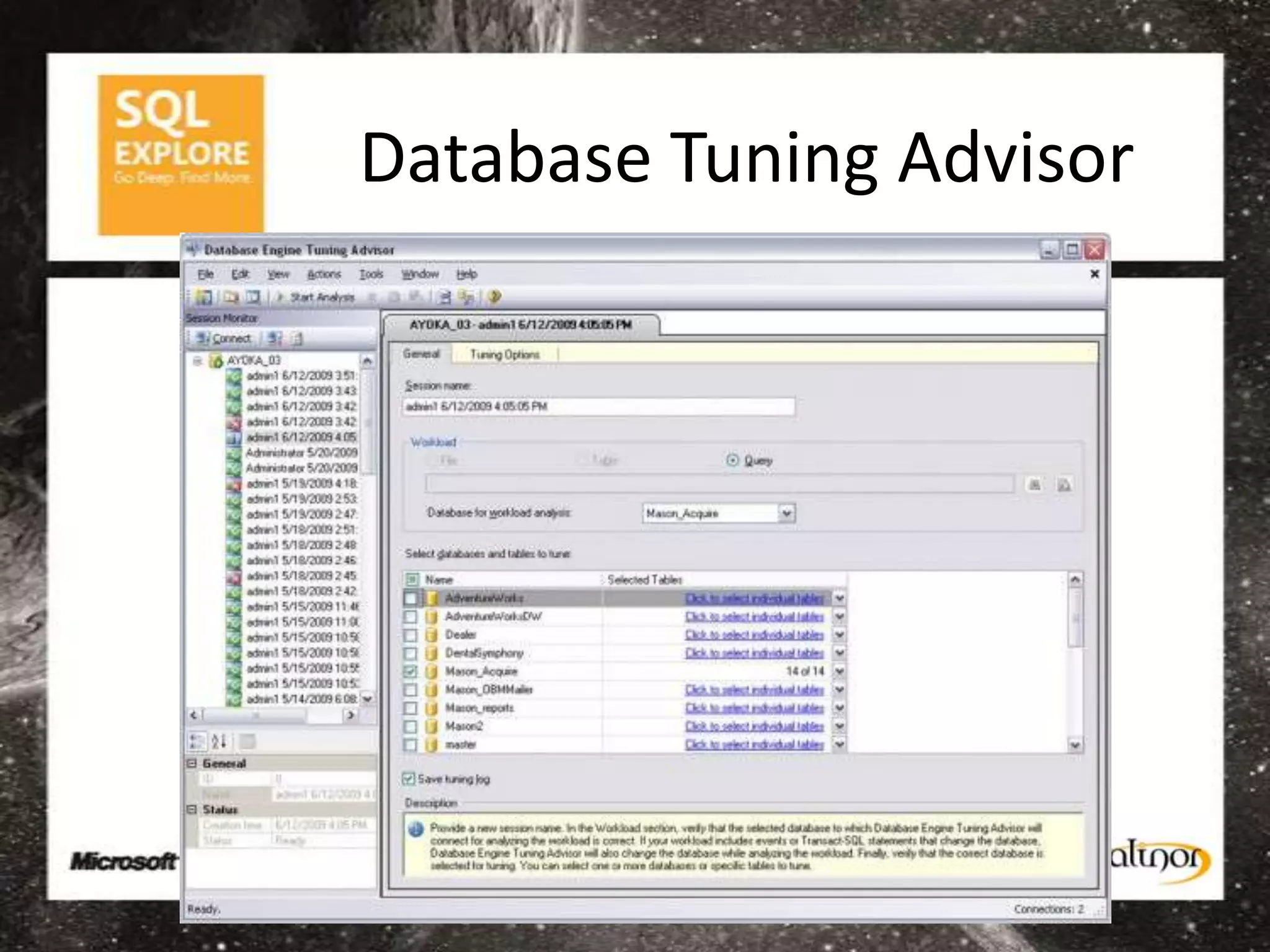Click the toolbar icon left of the Help icon

[x=466, y=297]
